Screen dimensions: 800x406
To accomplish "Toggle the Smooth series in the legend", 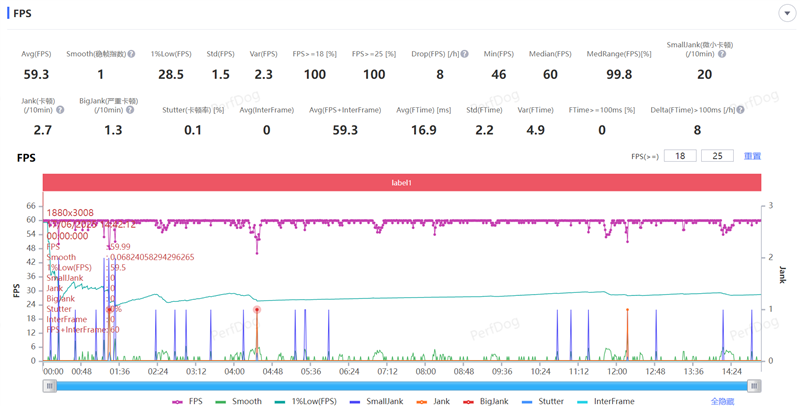I will (x=241, y=401).
